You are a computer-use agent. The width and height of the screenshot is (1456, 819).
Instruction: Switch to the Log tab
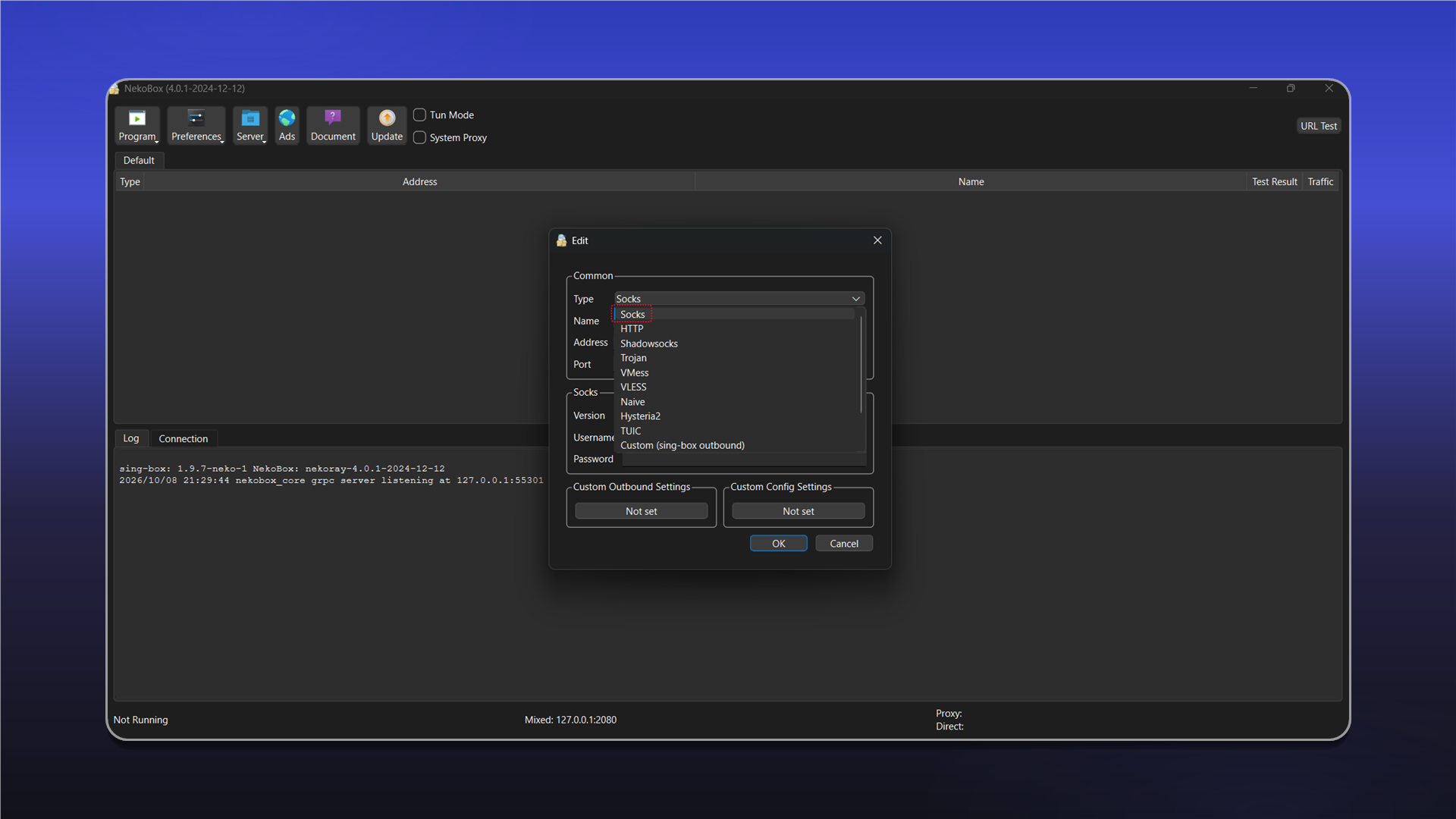131,438
